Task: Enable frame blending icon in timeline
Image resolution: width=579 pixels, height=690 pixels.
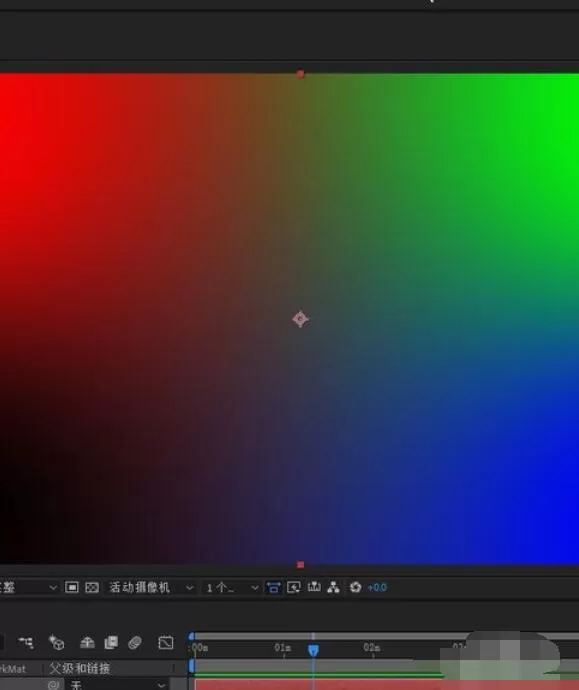Action: tap(111, 642)
